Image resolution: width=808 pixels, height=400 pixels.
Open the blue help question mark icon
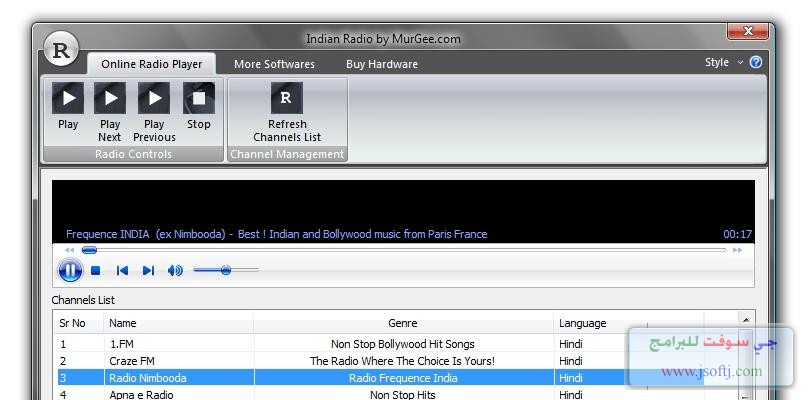click(756, 62)
